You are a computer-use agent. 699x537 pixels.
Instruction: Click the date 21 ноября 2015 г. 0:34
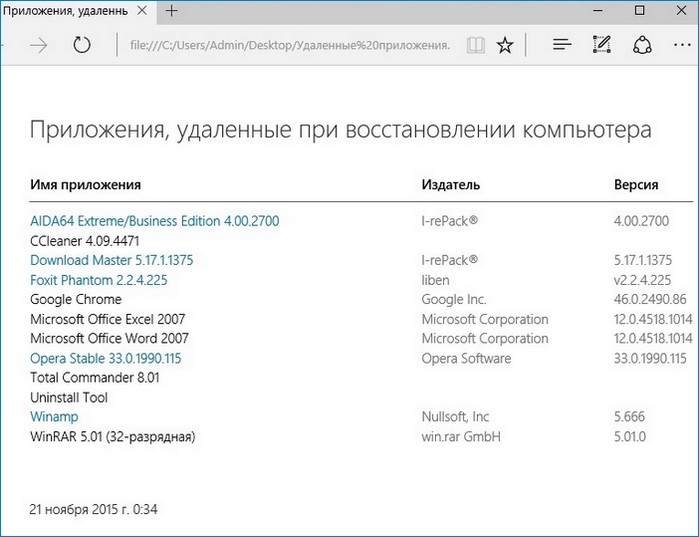[93, 509]
